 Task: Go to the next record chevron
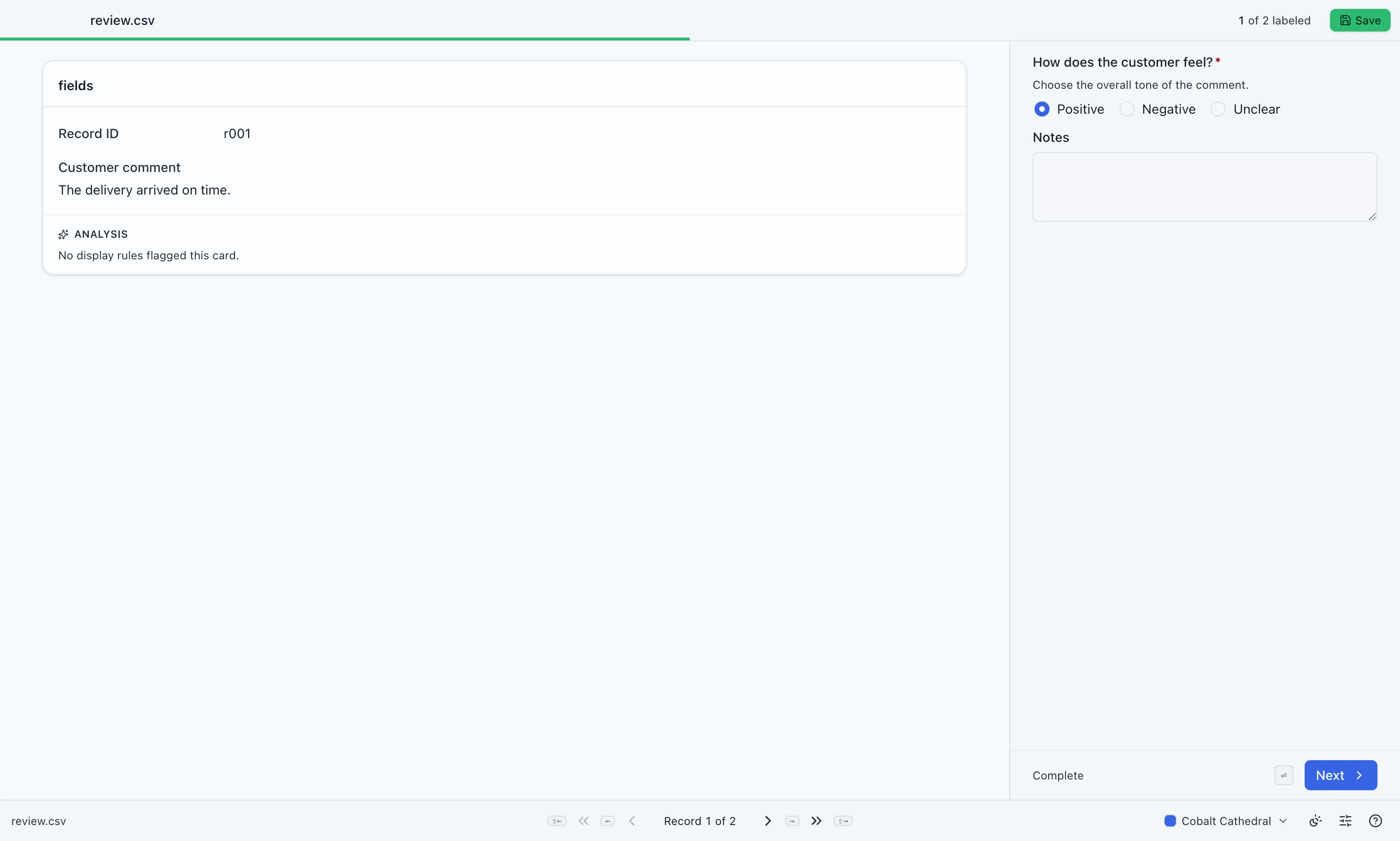click(768, 821)
